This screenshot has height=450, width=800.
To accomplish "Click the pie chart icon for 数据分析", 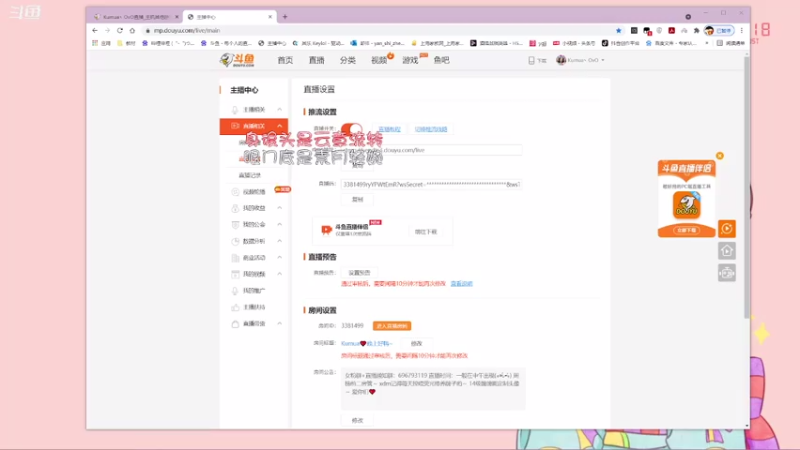I will pos(235,241).
